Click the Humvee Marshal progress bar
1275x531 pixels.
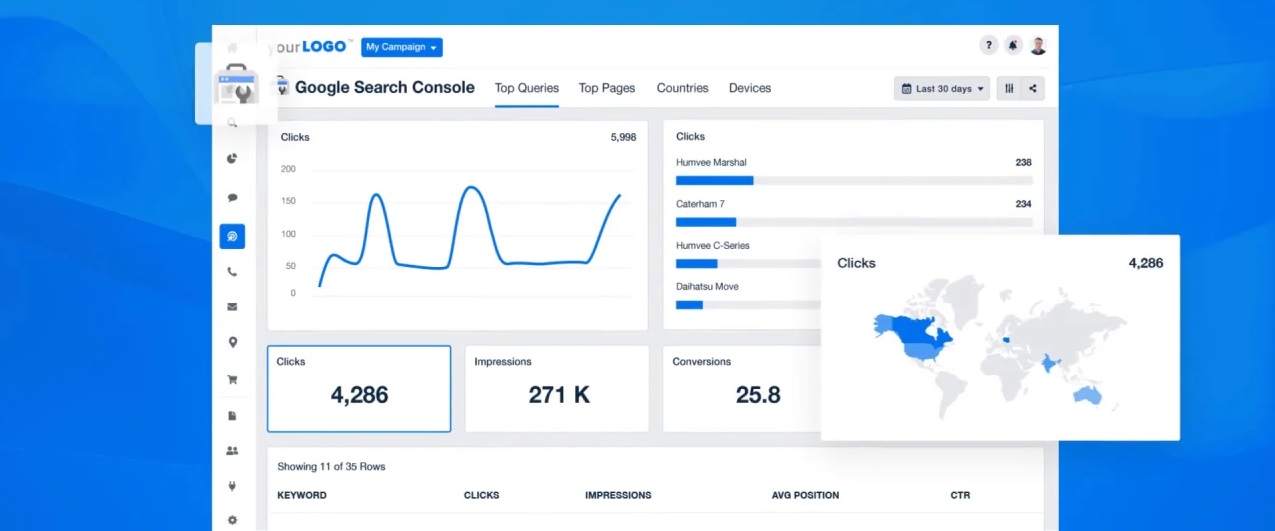coord(854,181)
